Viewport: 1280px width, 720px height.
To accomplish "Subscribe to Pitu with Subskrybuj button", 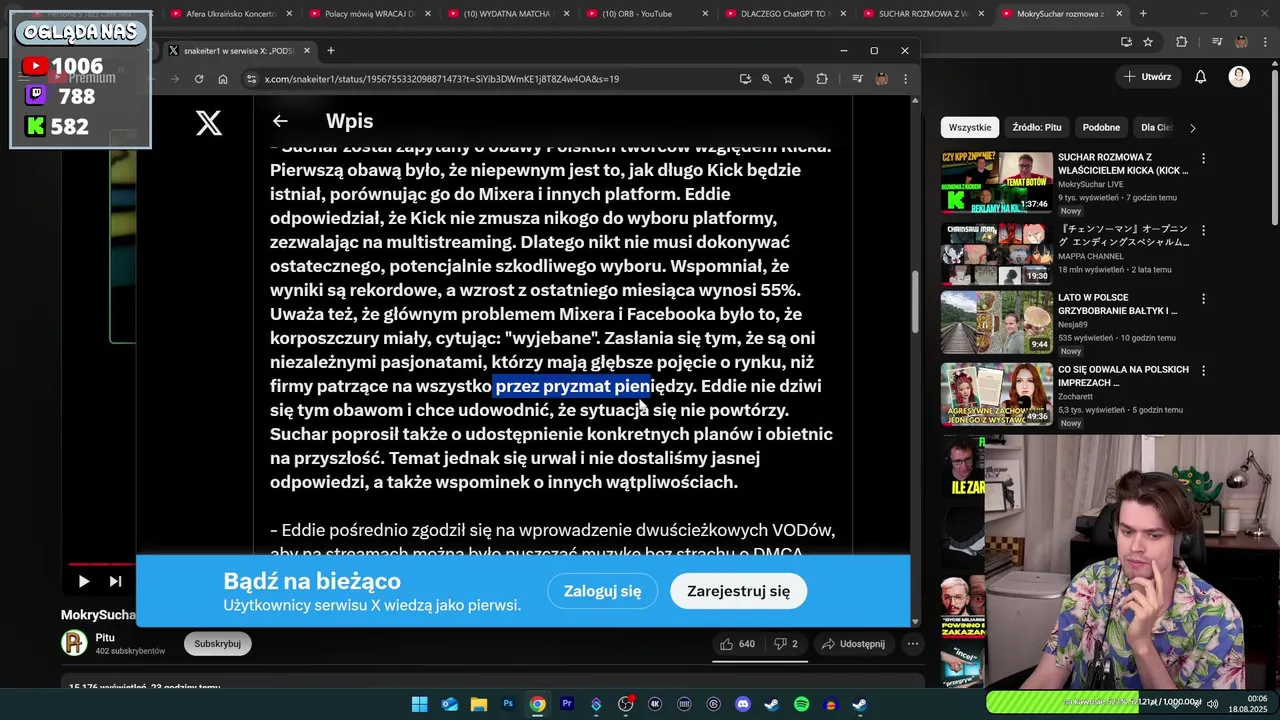I will [217, 644].
